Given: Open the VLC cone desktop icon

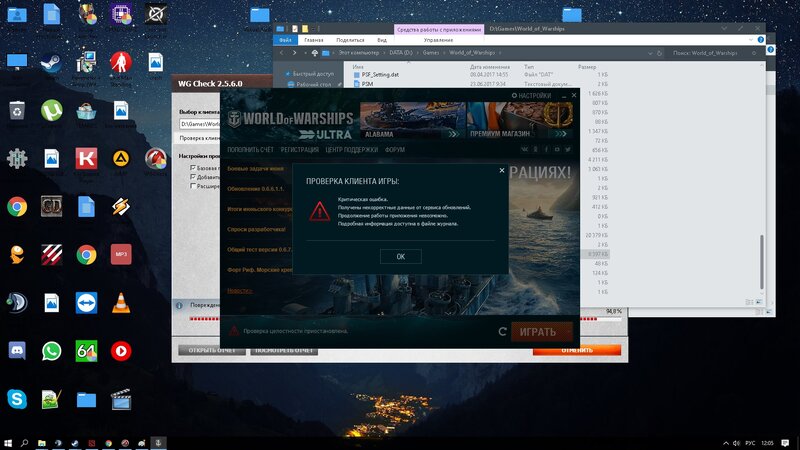Looking at the screenshot, I should coord(121,303).
